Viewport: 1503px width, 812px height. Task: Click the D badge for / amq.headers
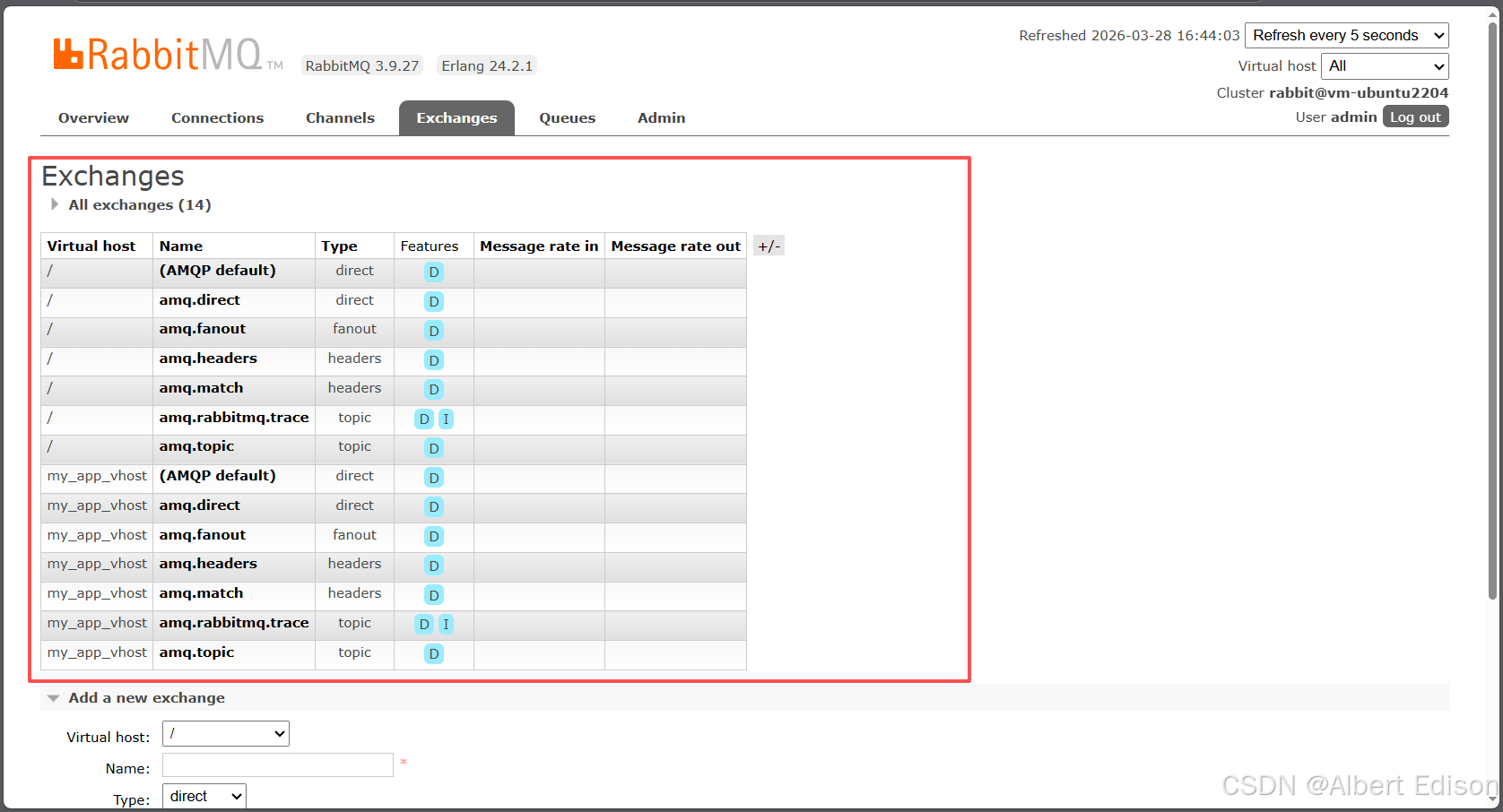tap(434, 360)
